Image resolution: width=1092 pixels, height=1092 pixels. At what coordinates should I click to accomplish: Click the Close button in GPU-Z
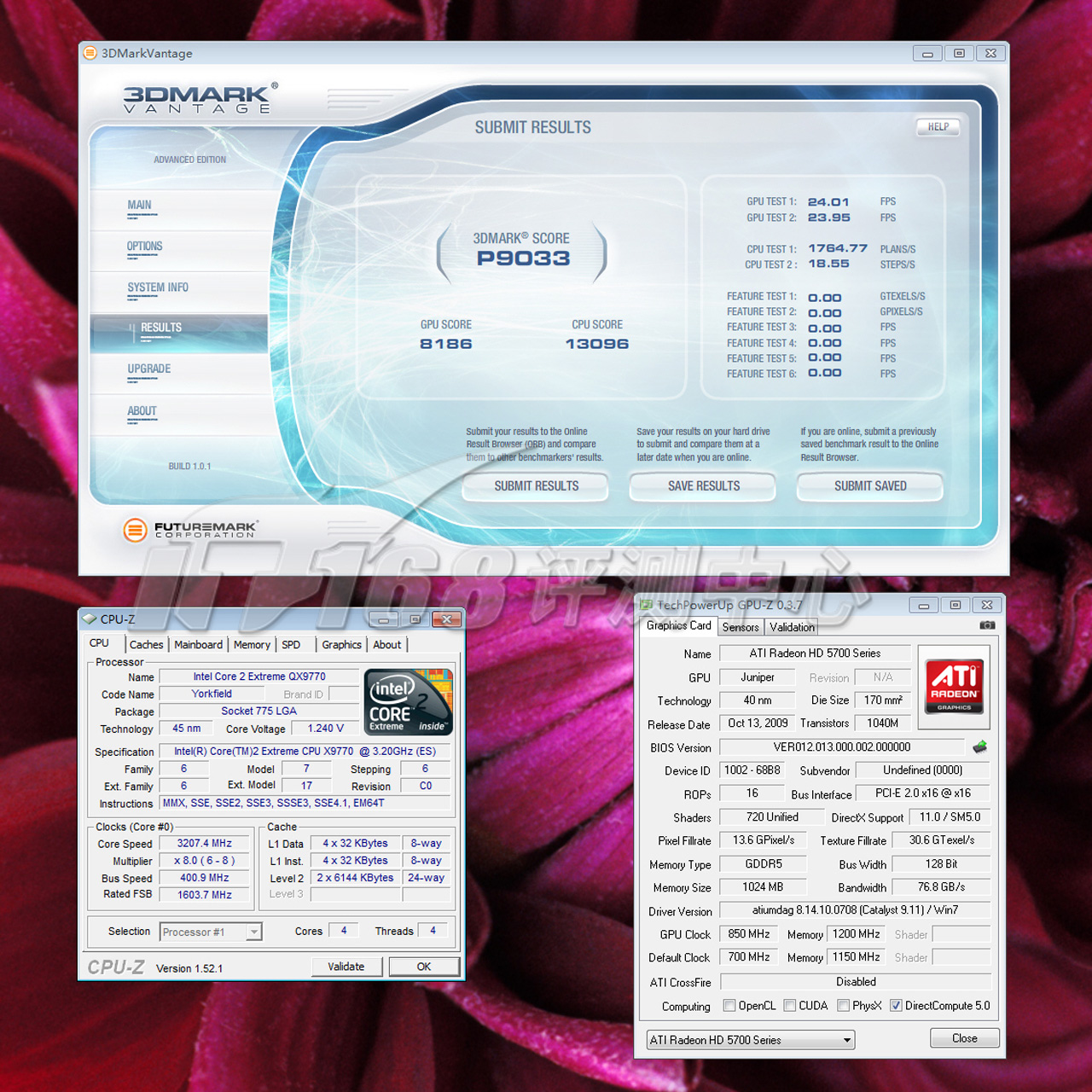[x=965, y=1038]
